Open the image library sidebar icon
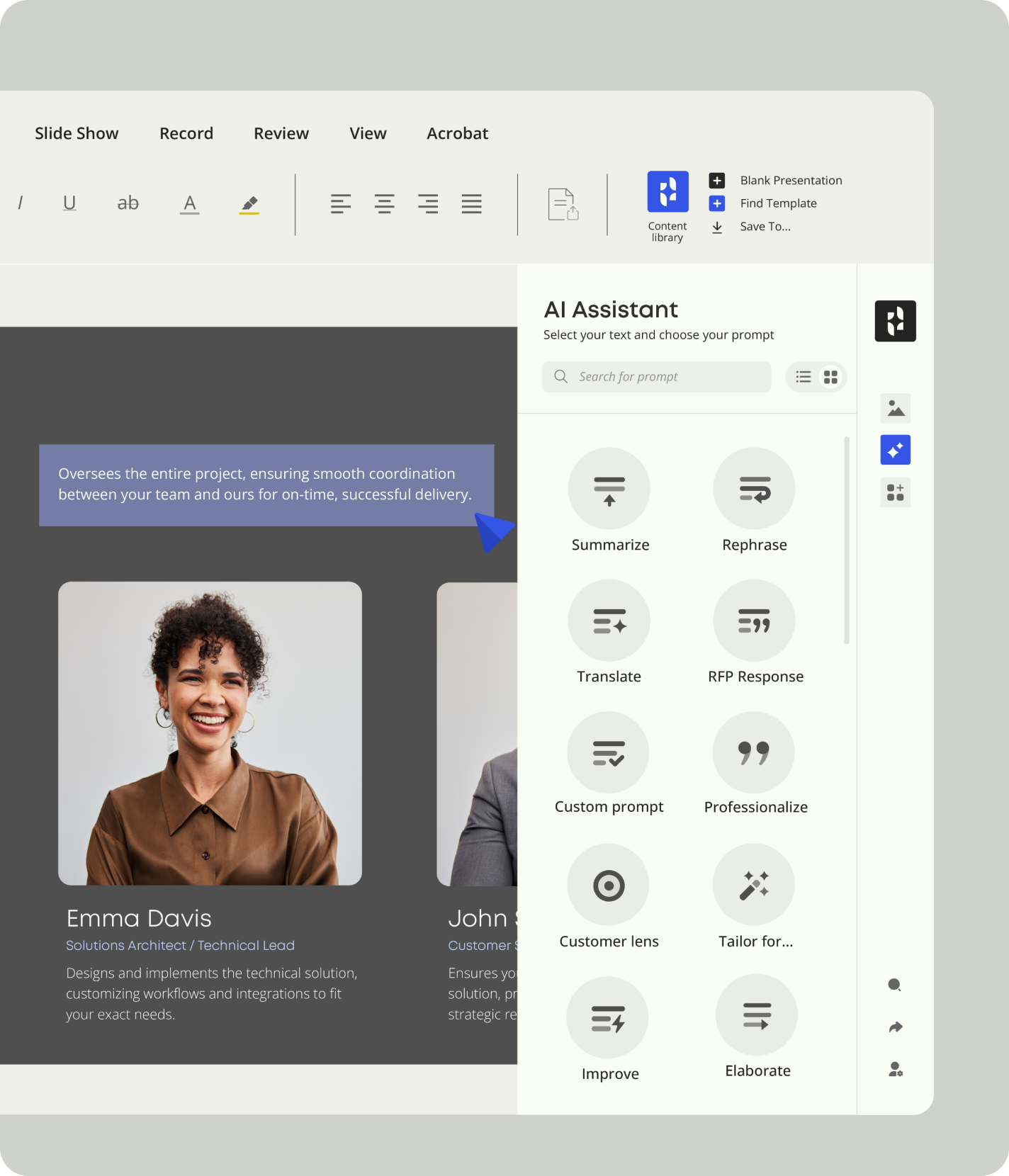 click(895, 409)
